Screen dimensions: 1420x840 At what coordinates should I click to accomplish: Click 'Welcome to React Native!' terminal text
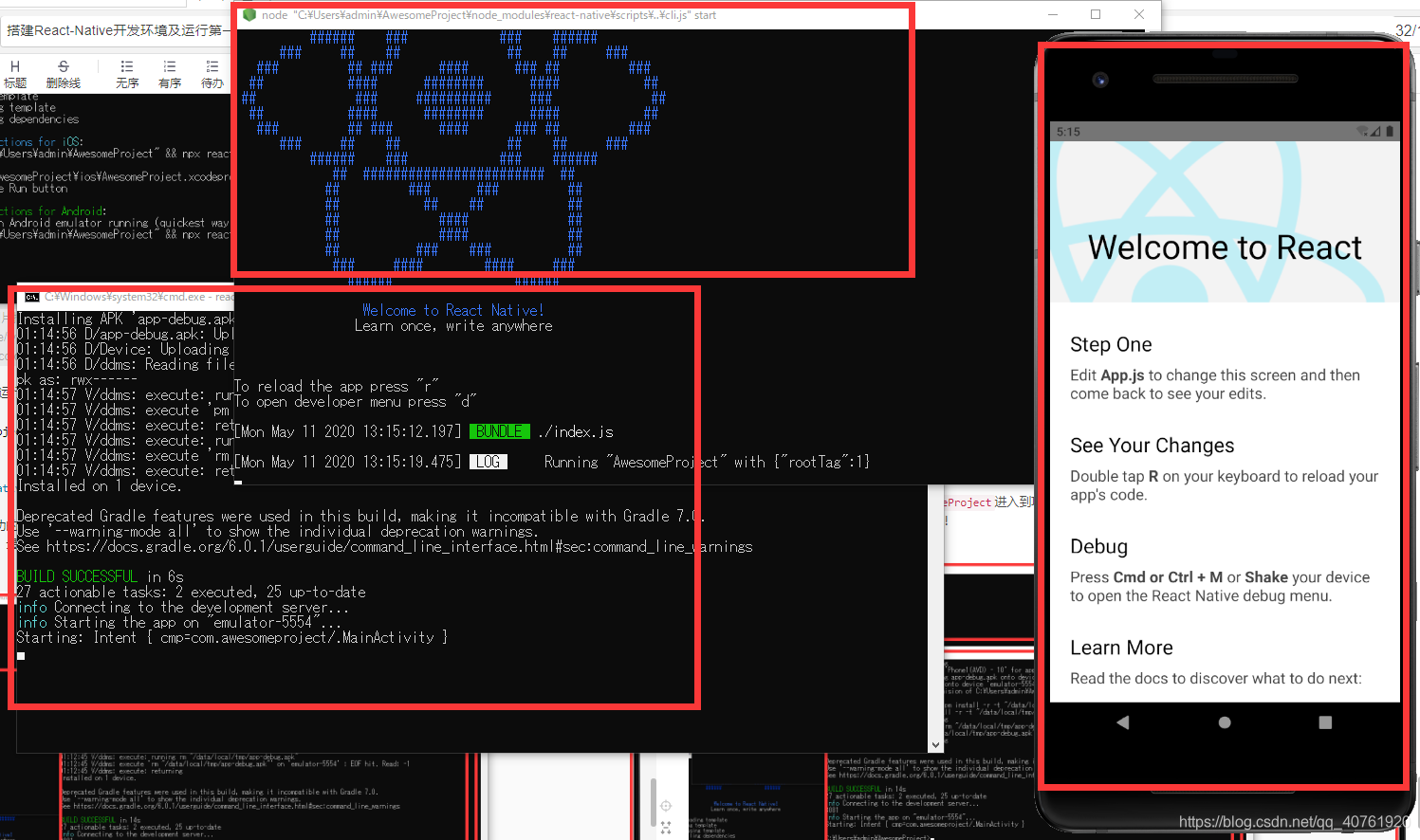tap(453, 310)
